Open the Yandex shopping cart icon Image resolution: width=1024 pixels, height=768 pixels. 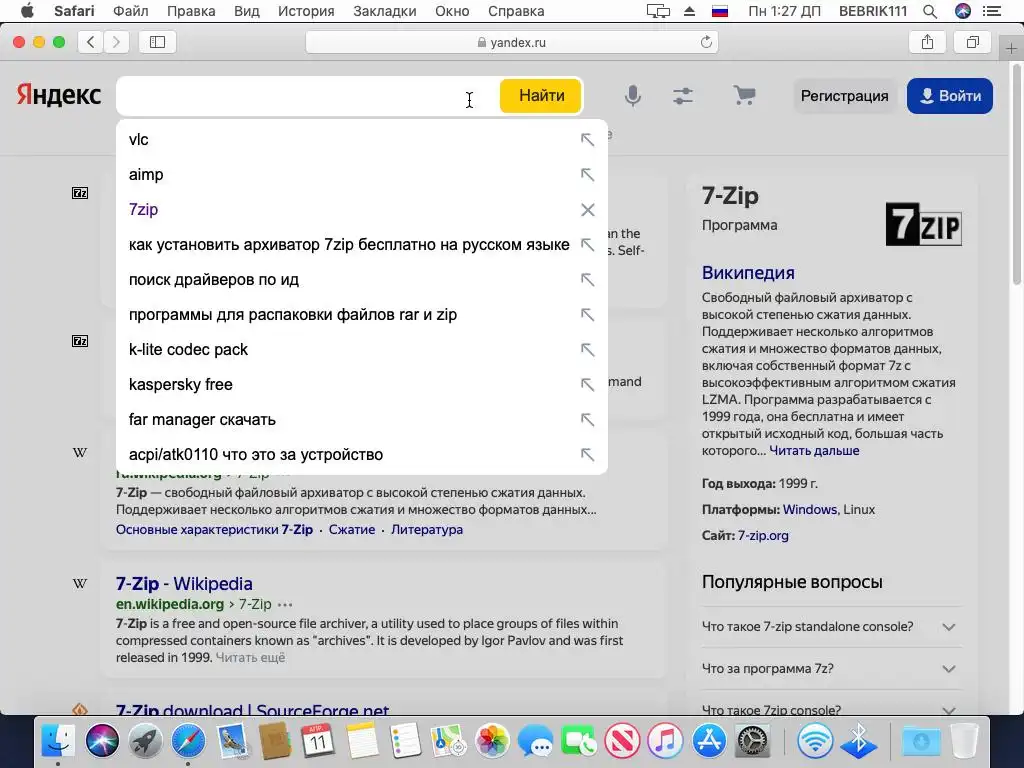click(744, 95)
